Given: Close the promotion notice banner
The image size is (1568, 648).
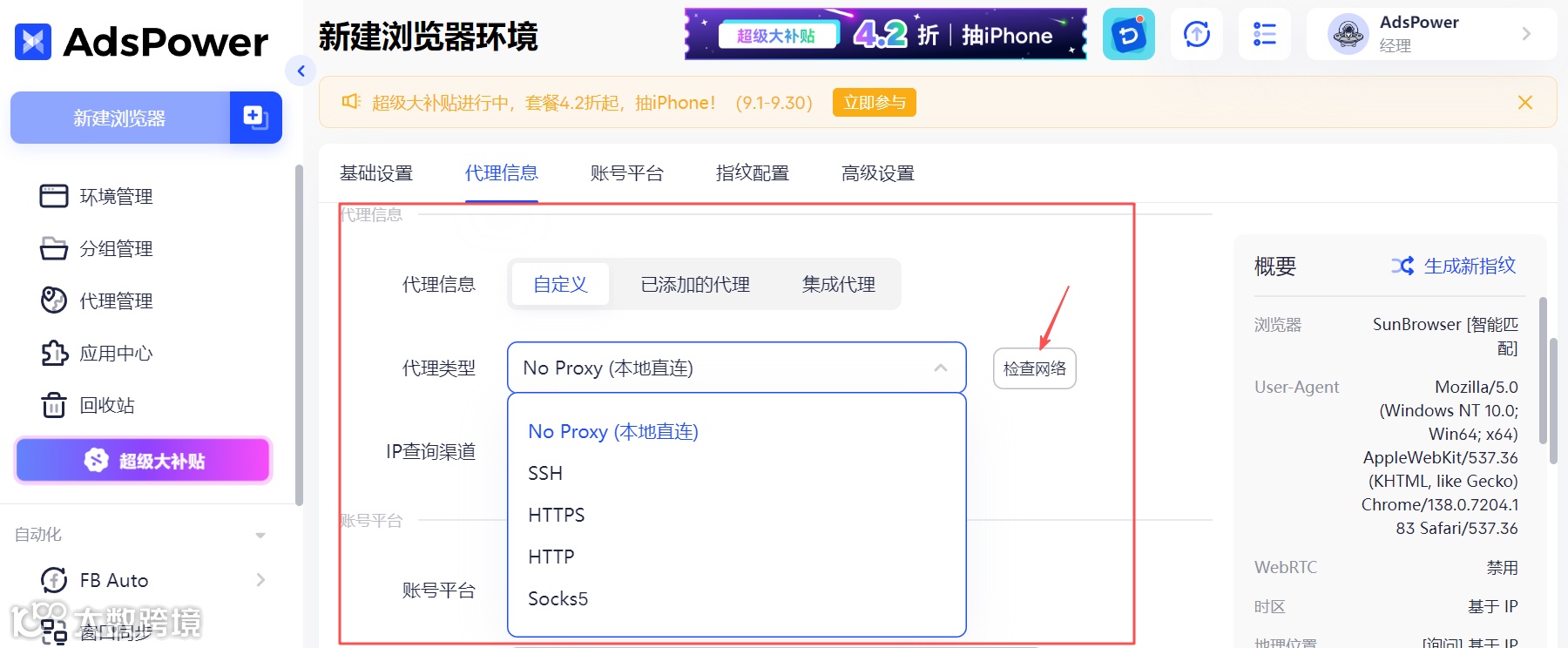Looking at the screenshot, I should click(1525, 103).
